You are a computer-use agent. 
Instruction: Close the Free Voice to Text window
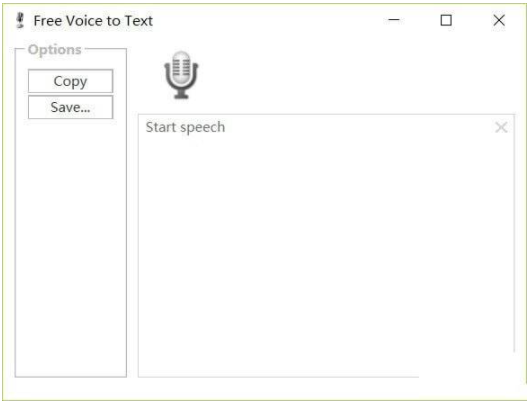pos(499,20)
